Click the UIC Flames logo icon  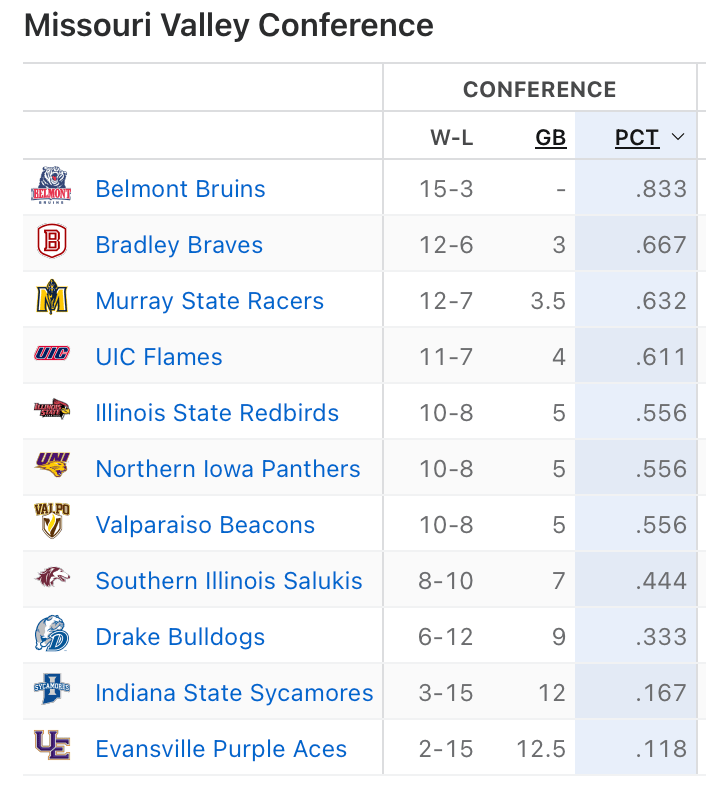point(52,356)
